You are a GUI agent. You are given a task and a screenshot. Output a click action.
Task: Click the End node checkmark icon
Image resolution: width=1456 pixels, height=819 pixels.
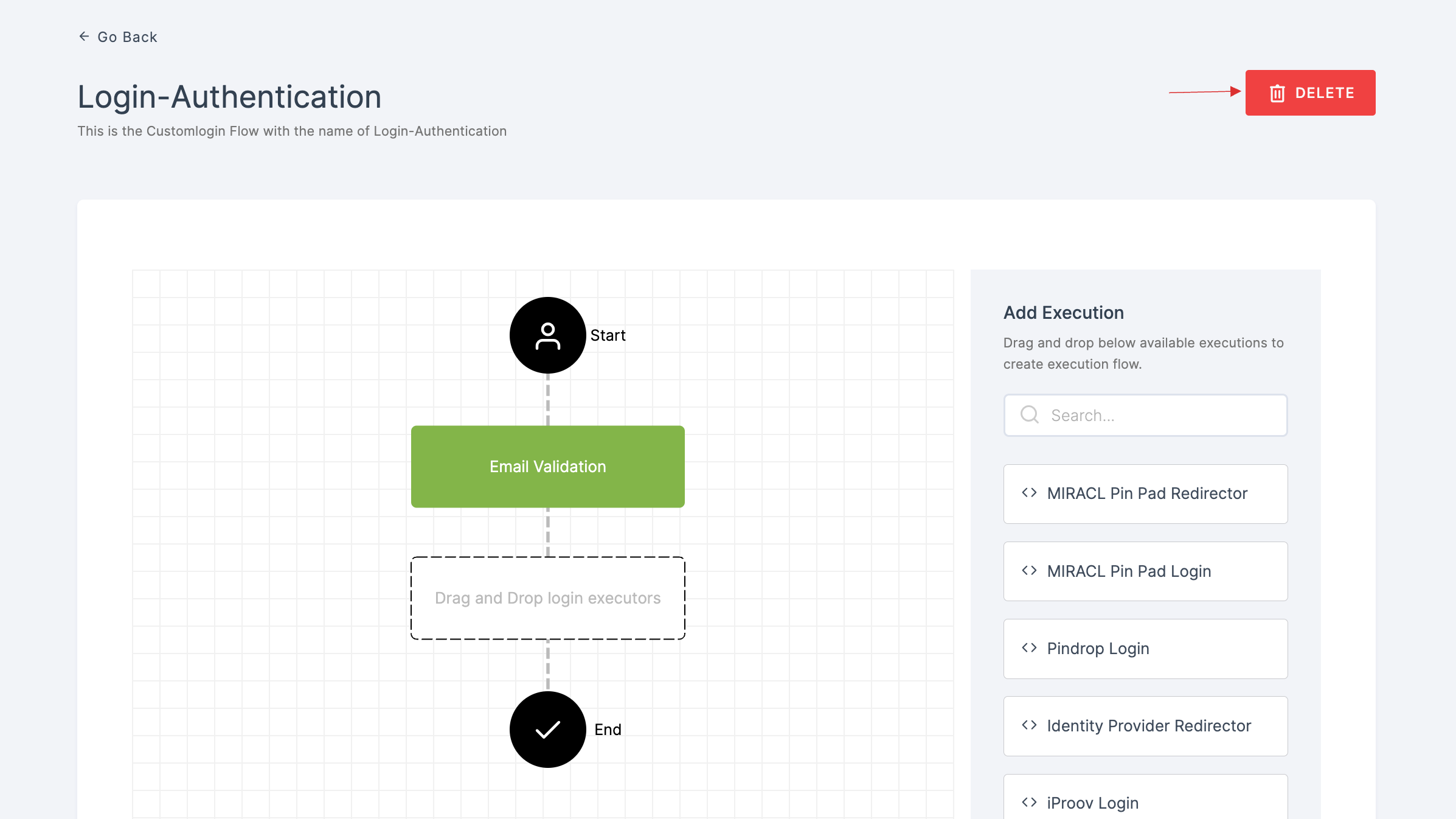pos(548,729)
